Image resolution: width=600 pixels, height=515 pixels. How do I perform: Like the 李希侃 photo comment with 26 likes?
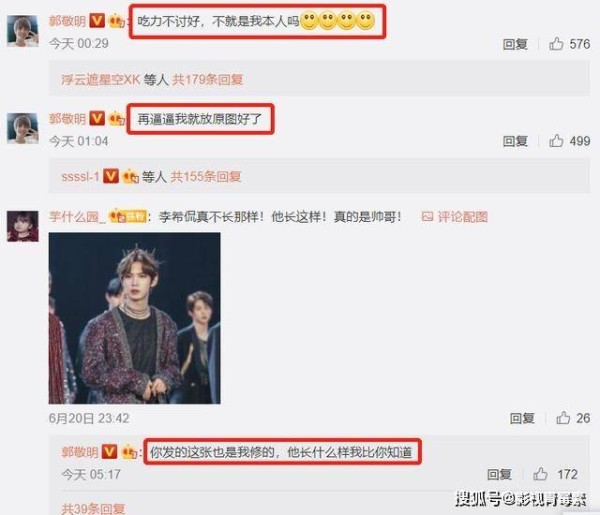[563, 418]
